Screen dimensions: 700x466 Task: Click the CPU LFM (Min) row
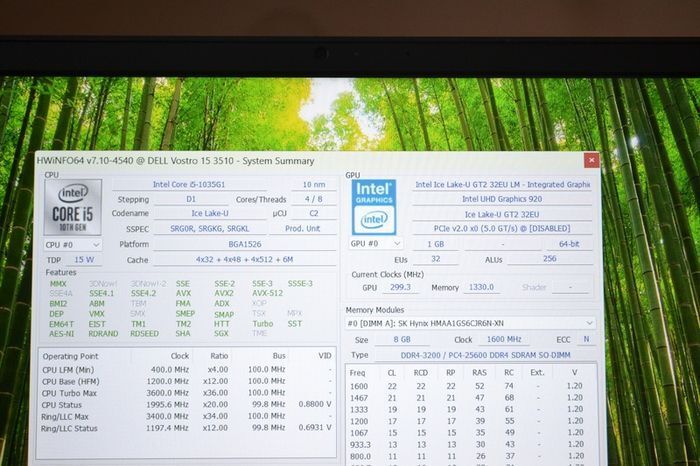coord(187,370)
